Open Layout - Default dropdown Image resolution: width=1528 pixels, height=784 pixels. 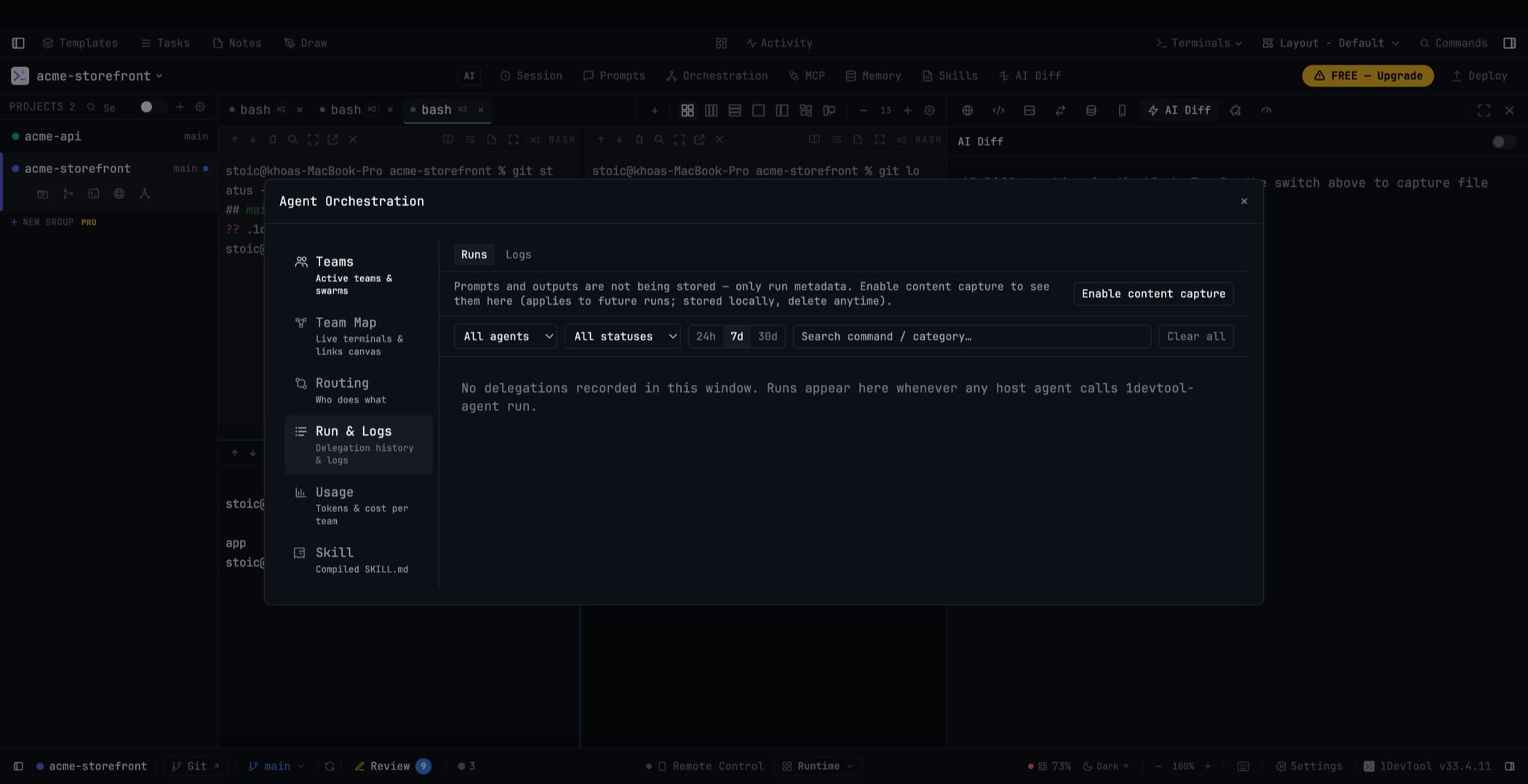coord(1331,43)
